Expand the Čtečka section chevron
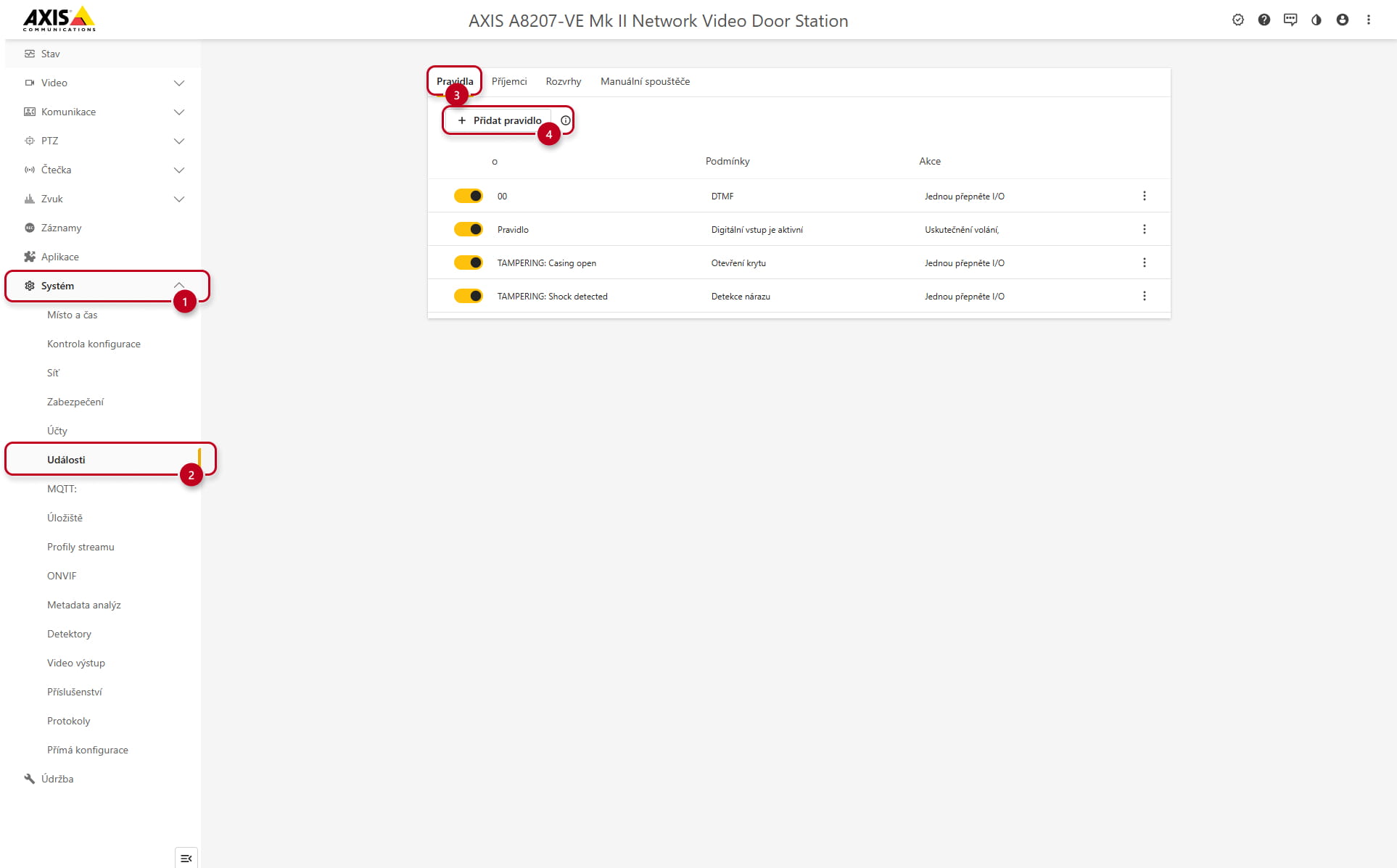This screenshot has width=1397, height=868. click(179, 170)
